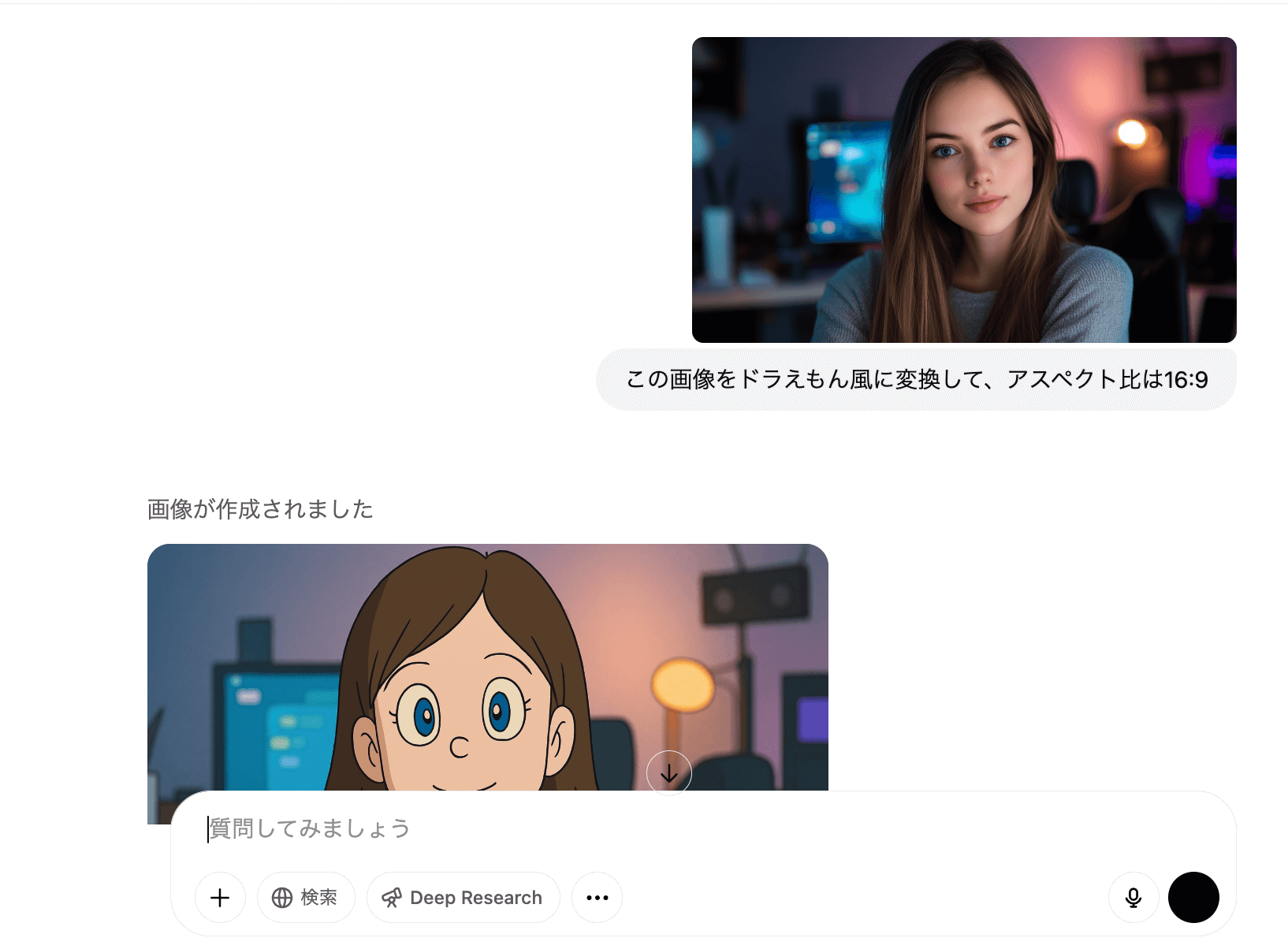Viewport: 1288px width, 949px height.
Task: Open the three-dot more options menu
Action: [597, 898]
